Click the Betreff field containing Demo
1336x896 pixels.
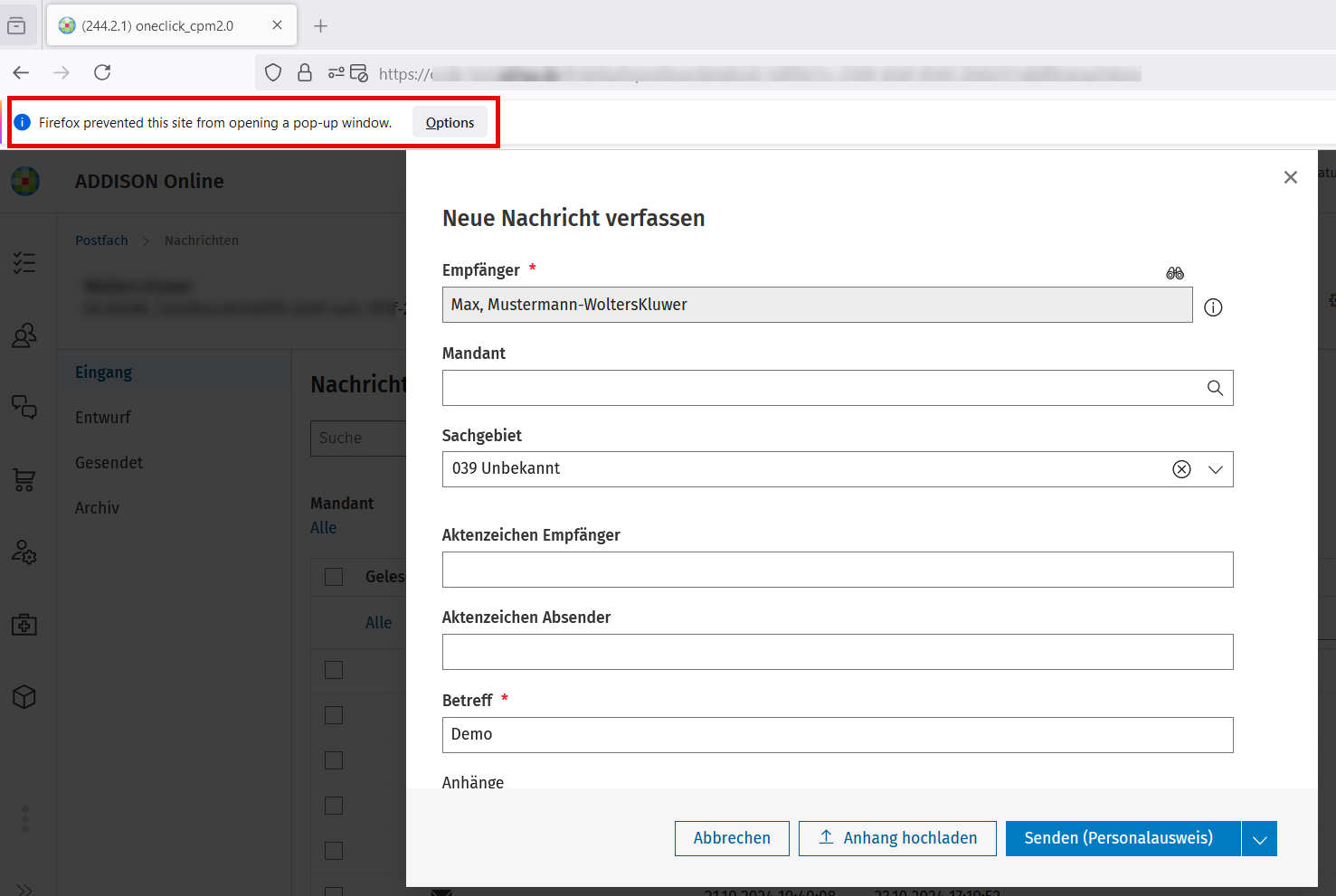(x=838, y=735)
